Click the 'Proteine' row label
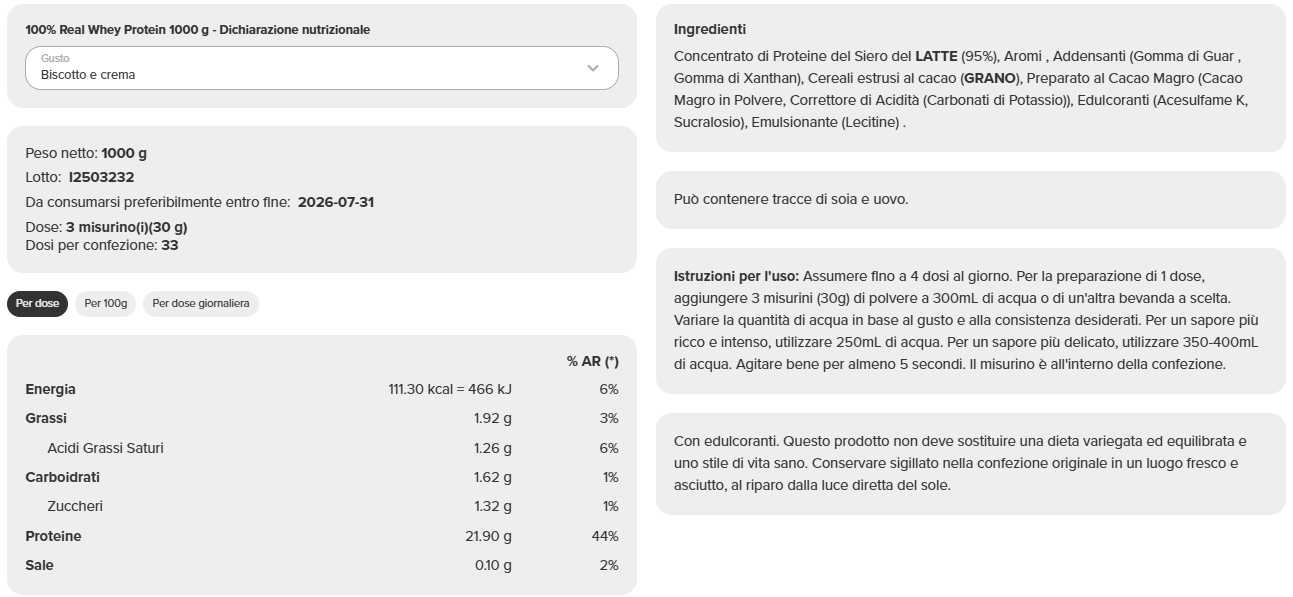This screenshot has width=1293, height=597. 53,536
